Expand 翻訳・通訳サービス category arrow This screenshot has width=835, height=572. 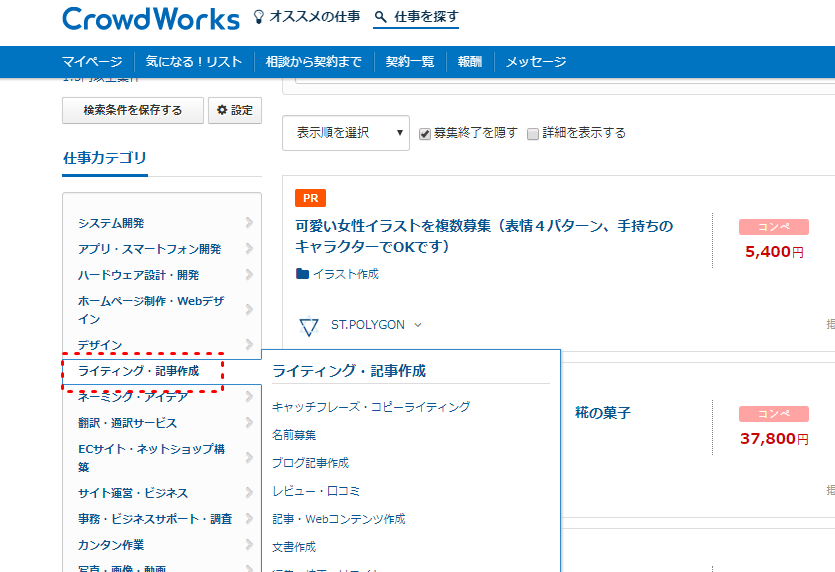click(x=248, y=423)
